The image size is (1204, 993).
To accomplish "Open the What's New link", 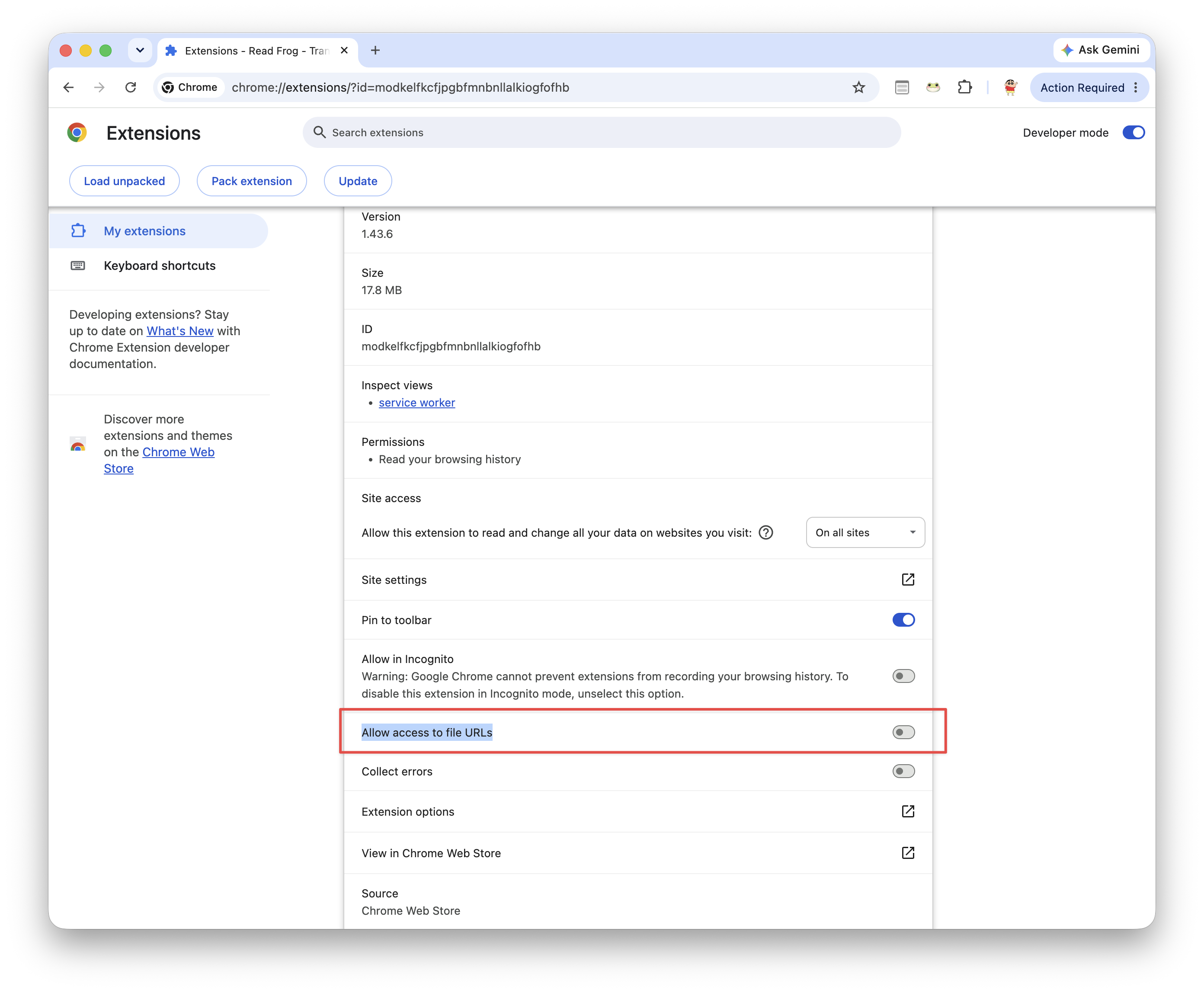I will 179,330.
